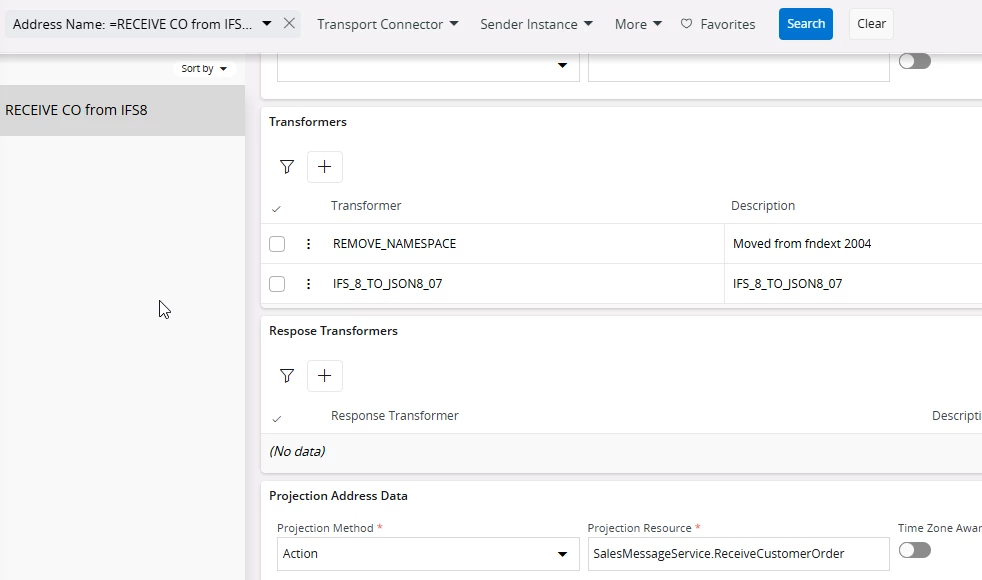Image resolution: width=982 pixels, height=580 pixels.
Task: Click the heart Favorites icon
Action: tap(686, 24)
